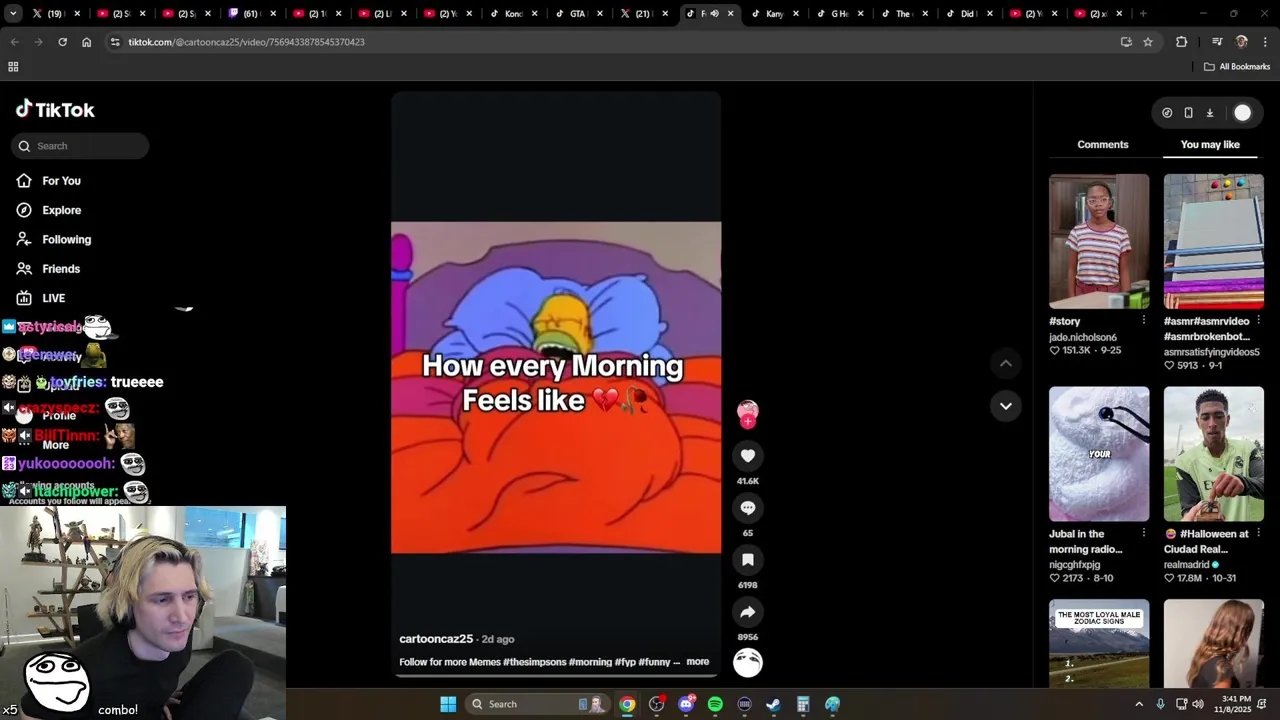Image resolution: width=1280 pixels, height=720 pixels.
Task: Click the TikTok sidebar search field
Action: point(80,146)
